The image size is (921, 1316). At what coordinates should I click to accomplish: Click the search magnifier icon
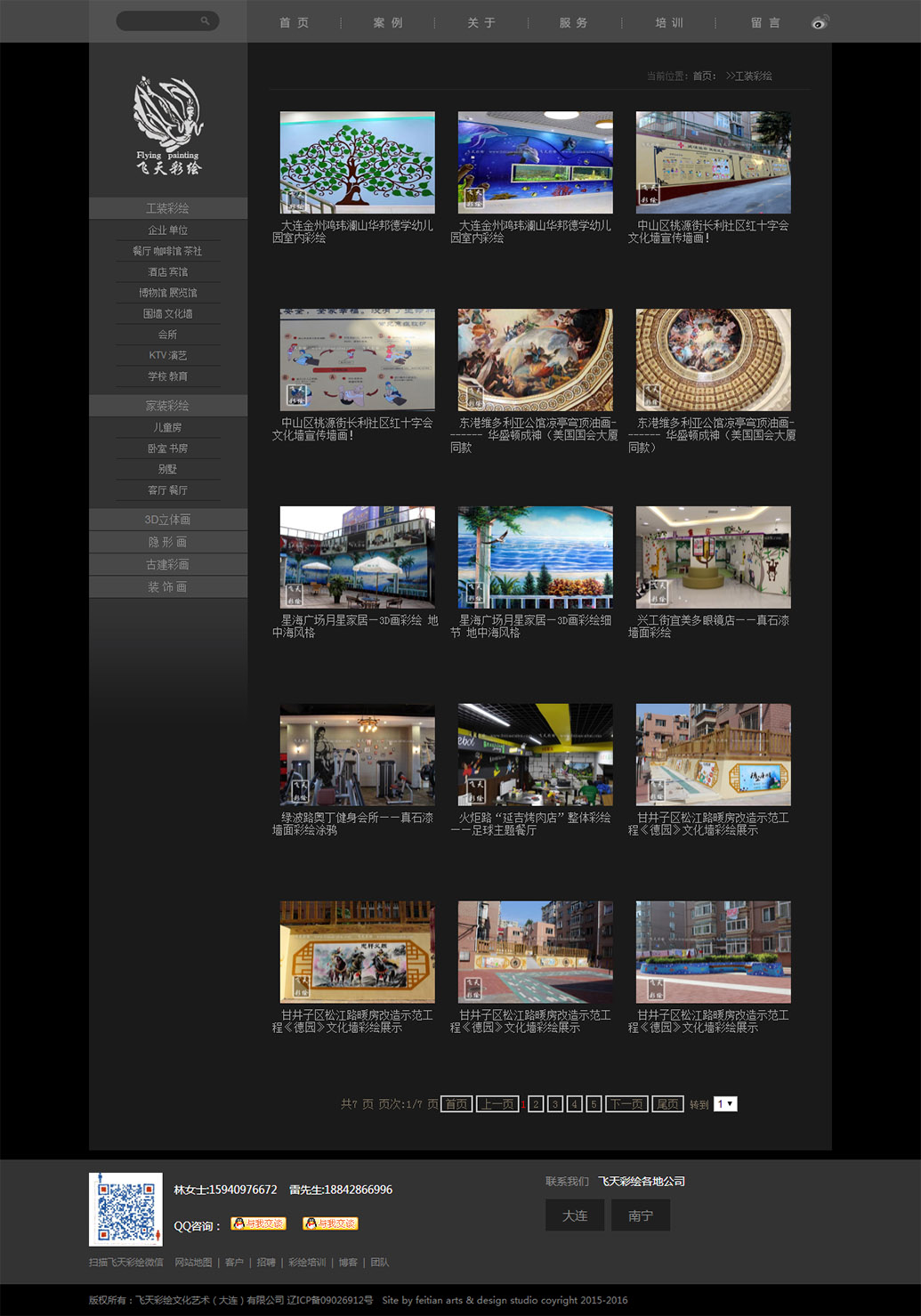pos(205,20)
